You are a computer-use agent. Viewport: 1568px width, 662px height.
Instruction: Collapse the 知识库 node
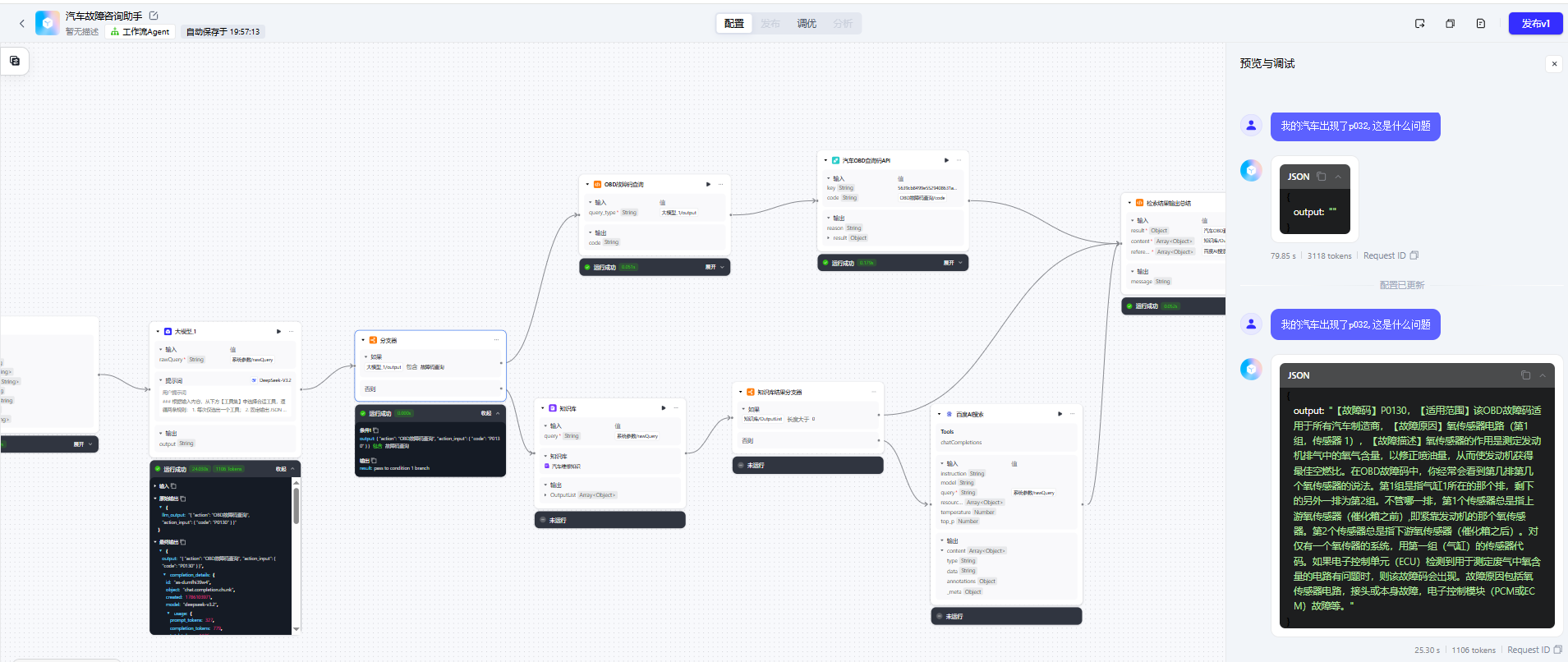pyautogui.click(x=542, y=408)
